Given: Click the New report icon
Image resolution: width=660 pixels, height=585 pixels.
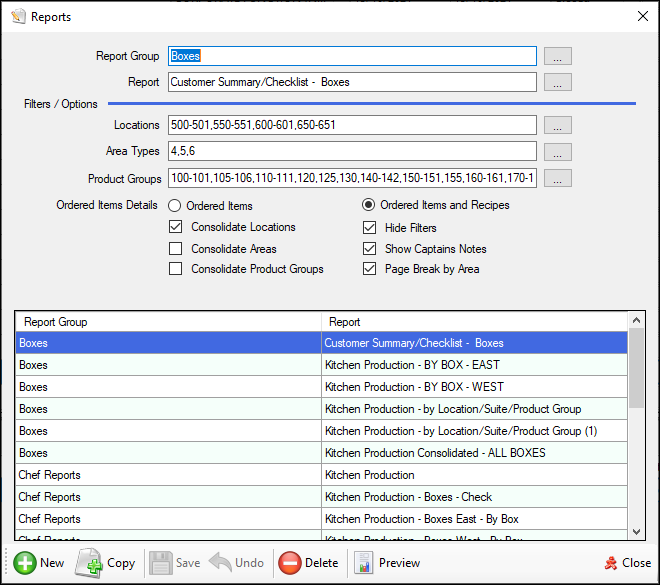Looking at the screenshot, I should coord(26,562).
